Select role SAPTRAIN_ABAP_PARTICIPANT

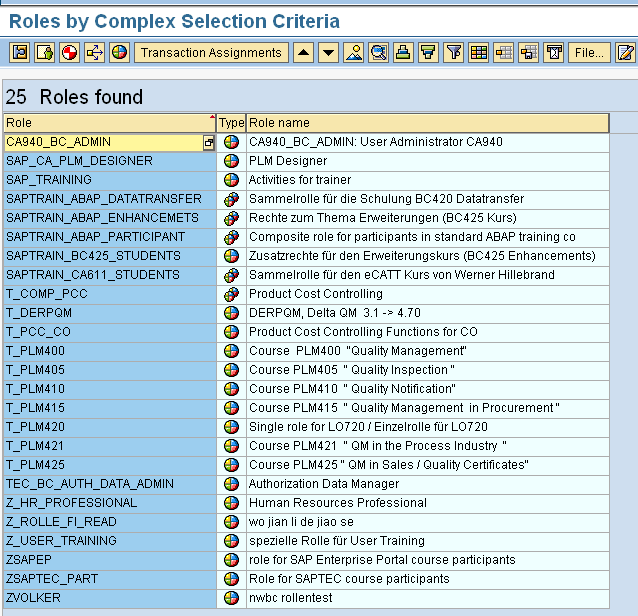coord(110,237)
